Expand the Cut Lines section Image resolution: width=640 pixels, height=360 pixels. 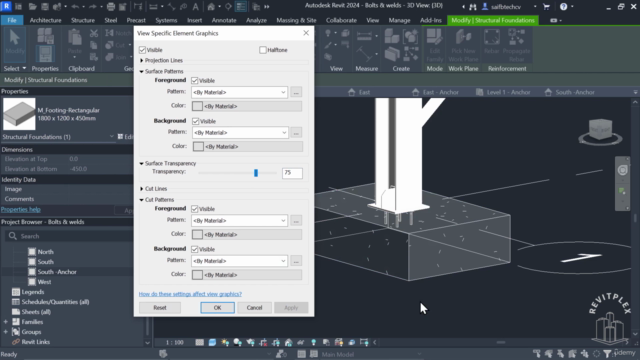pyautogui.click(x=142, y=189)
